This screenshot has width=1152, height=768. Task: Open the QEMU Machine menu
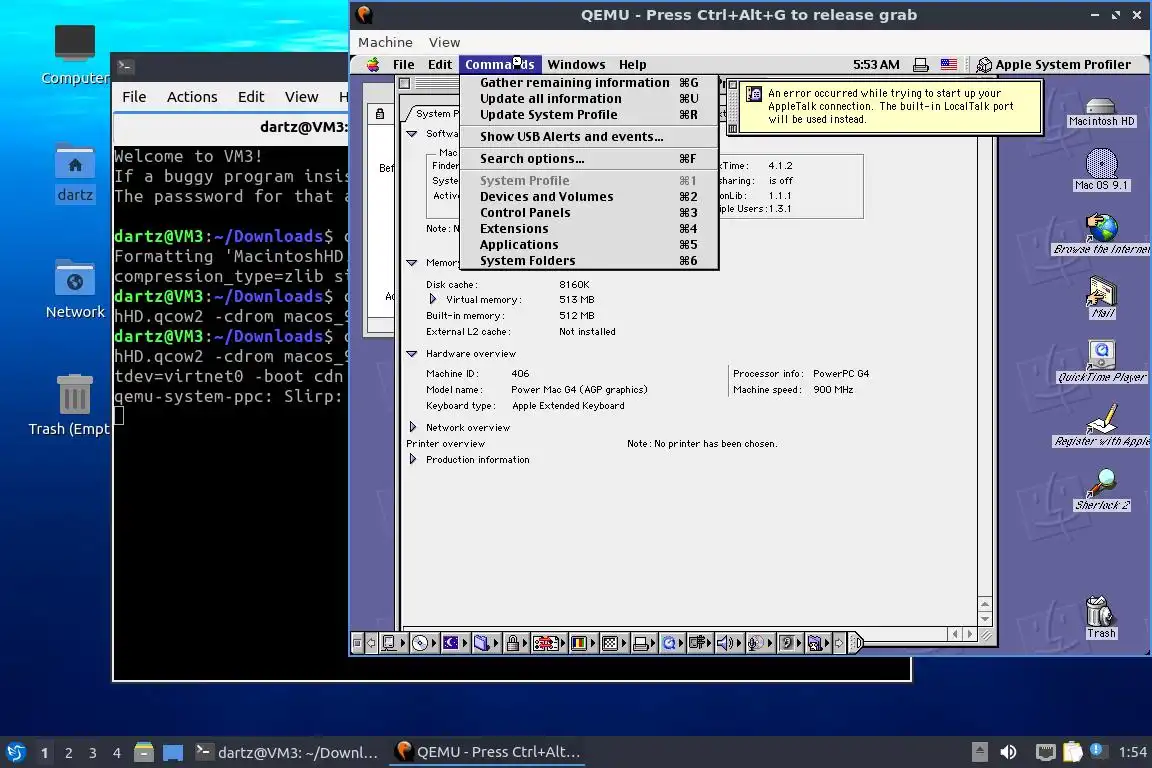point(385,43)
